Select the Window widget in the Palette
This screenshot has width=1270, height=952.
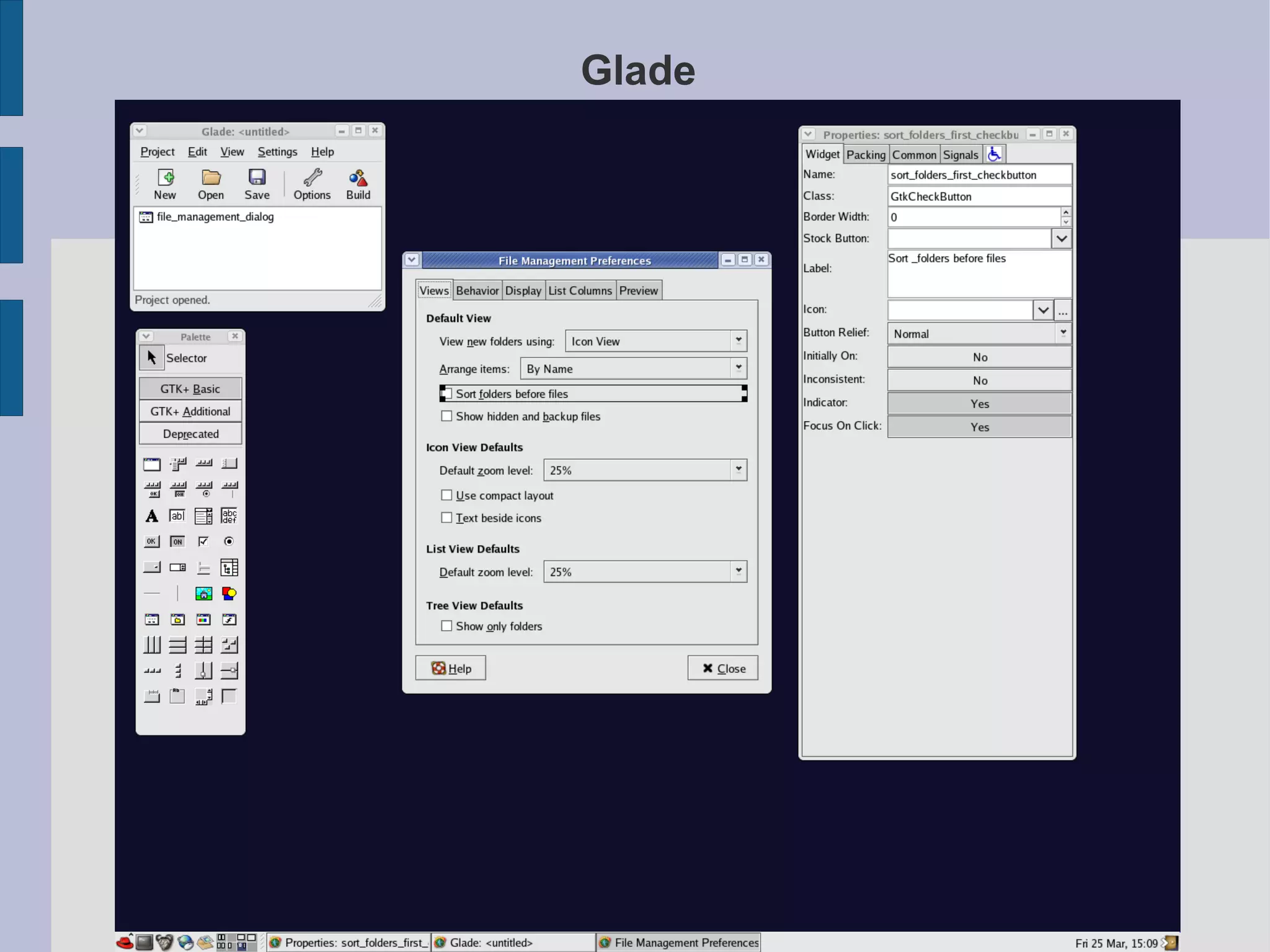pos(152,464)
